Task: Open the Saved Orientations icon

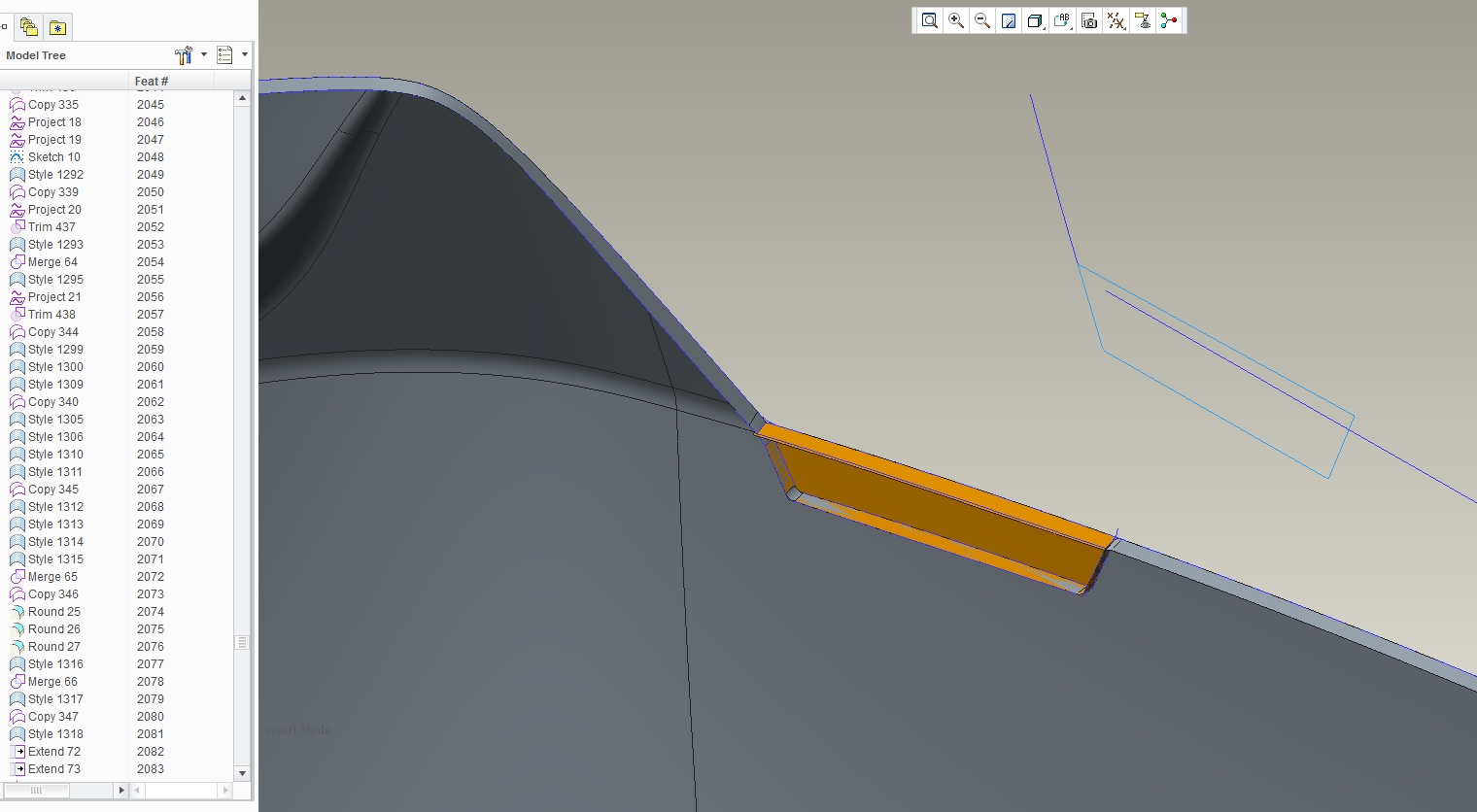Action: point(1062,20)
